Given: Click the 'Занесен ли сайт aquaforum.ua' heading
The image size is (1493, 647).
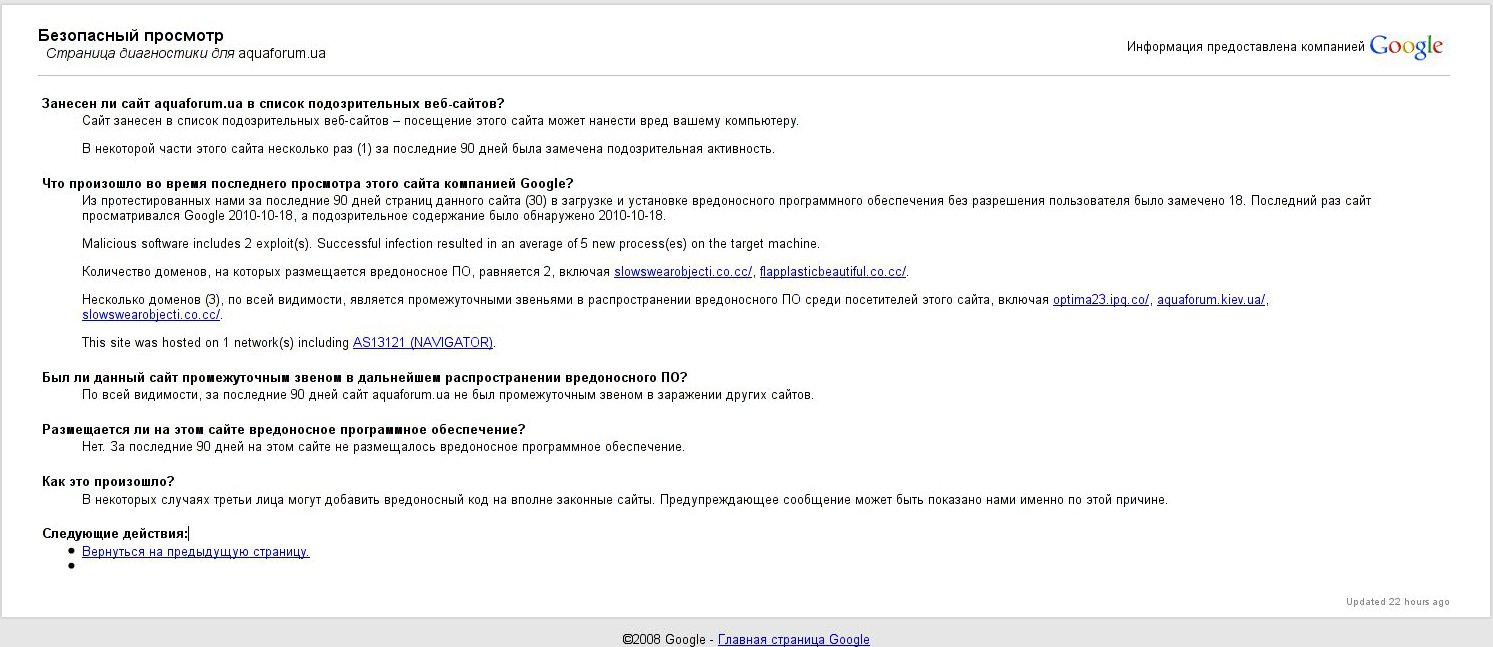Looking at the screenshot, I should (x=273, y=104).
